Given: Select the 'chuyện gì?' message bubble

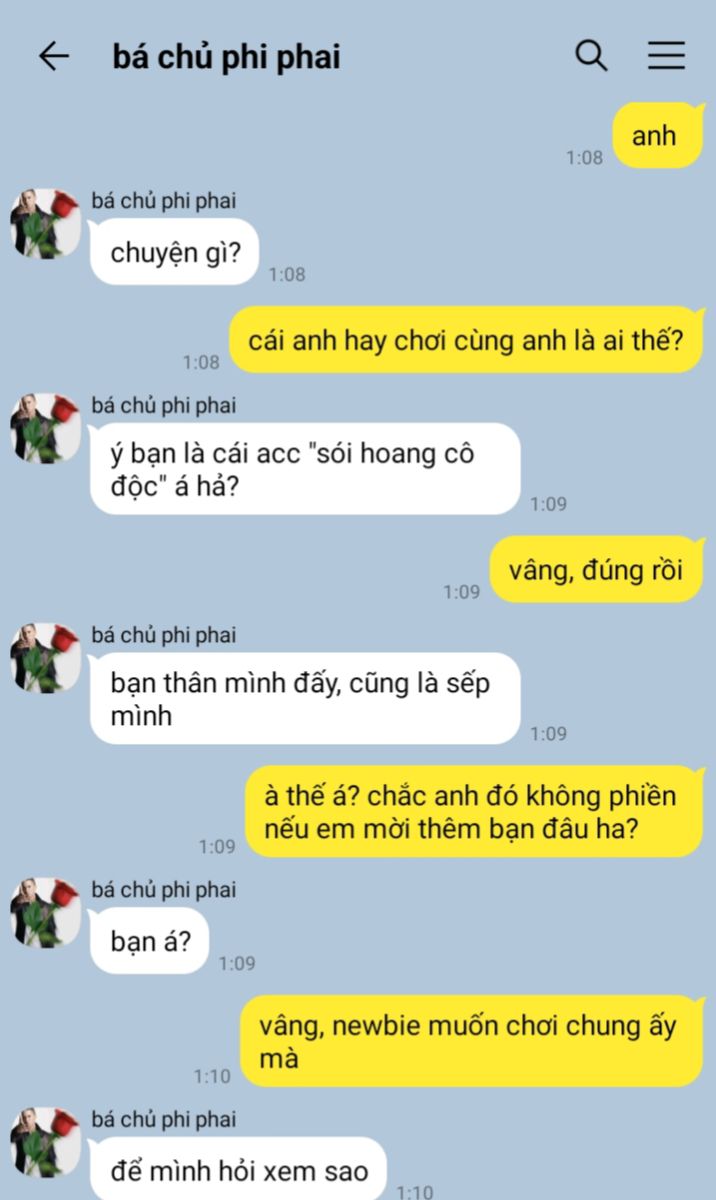Looking at the screenshot, I should tap(175, 253).
